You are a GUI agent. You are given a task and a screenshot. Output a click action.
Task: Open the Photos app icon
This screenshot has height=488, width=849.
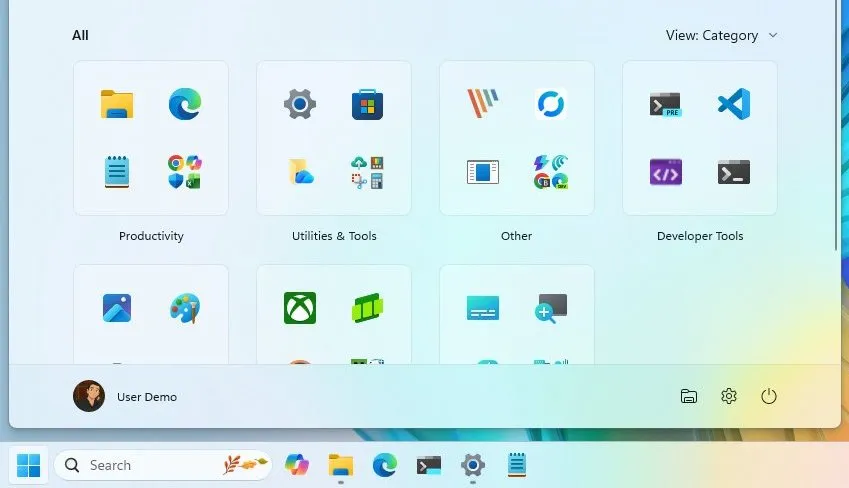[x=117, y=308]
